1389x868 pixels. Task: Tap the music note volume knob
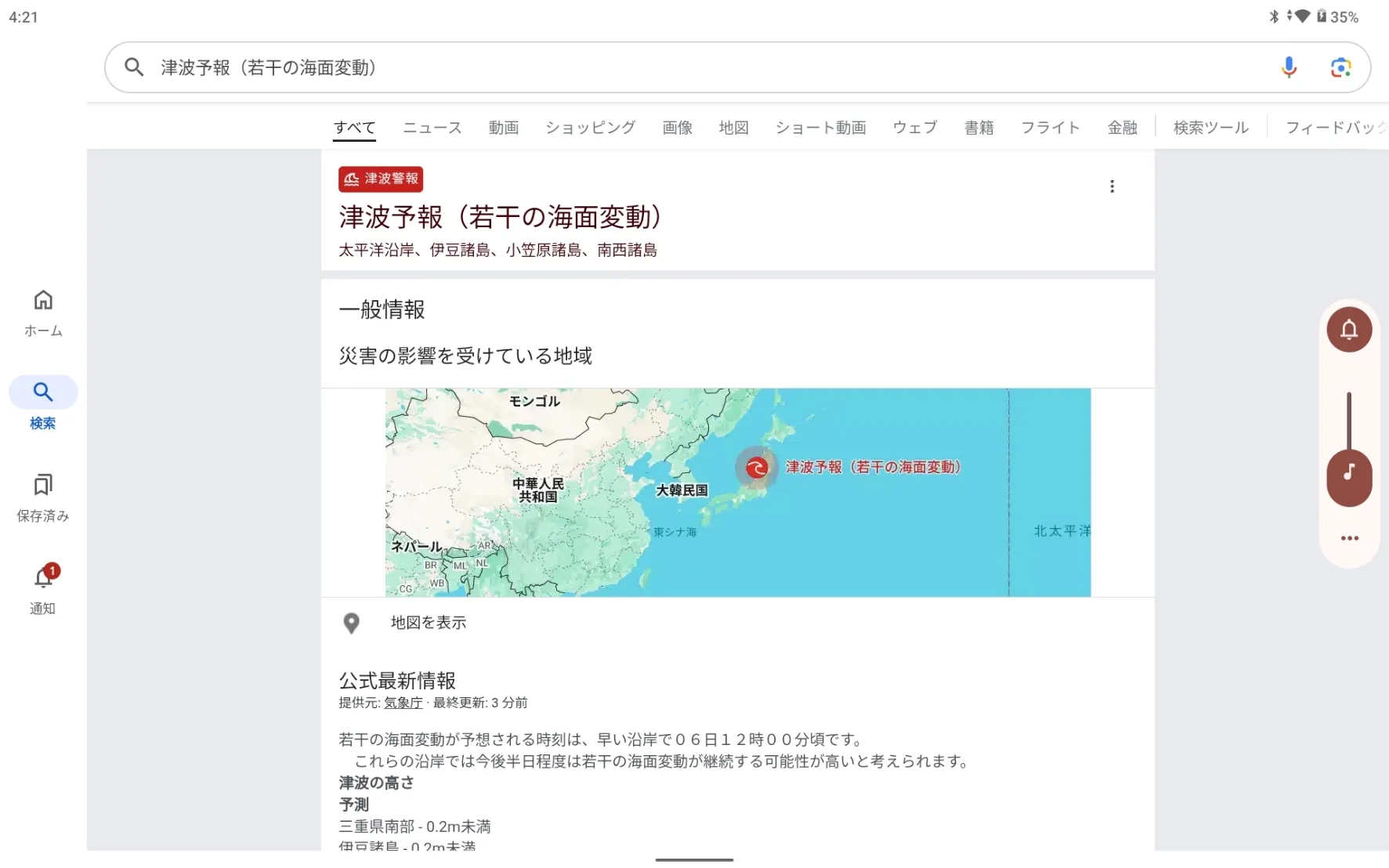tap(1349, 477)
